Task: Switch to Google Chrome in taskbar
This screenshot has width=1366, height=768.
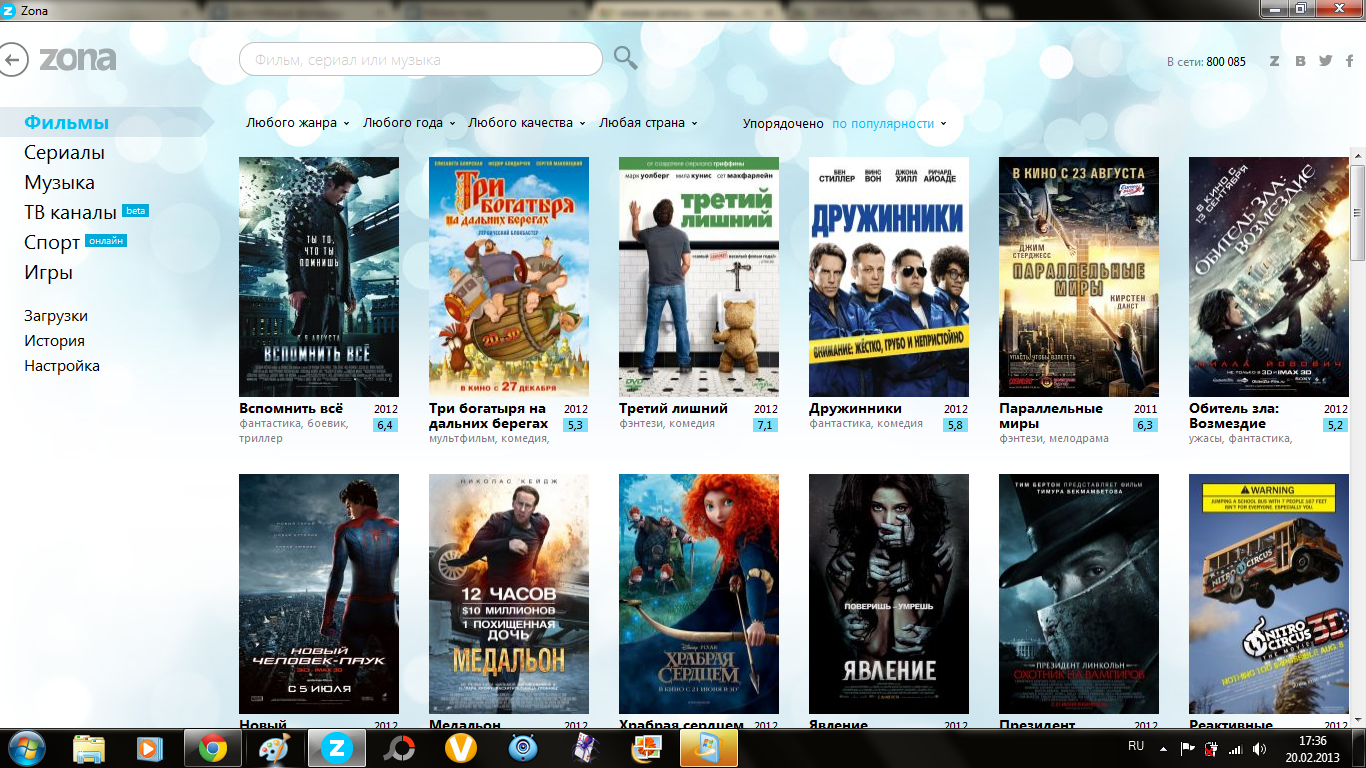Action: click(213, 748)
